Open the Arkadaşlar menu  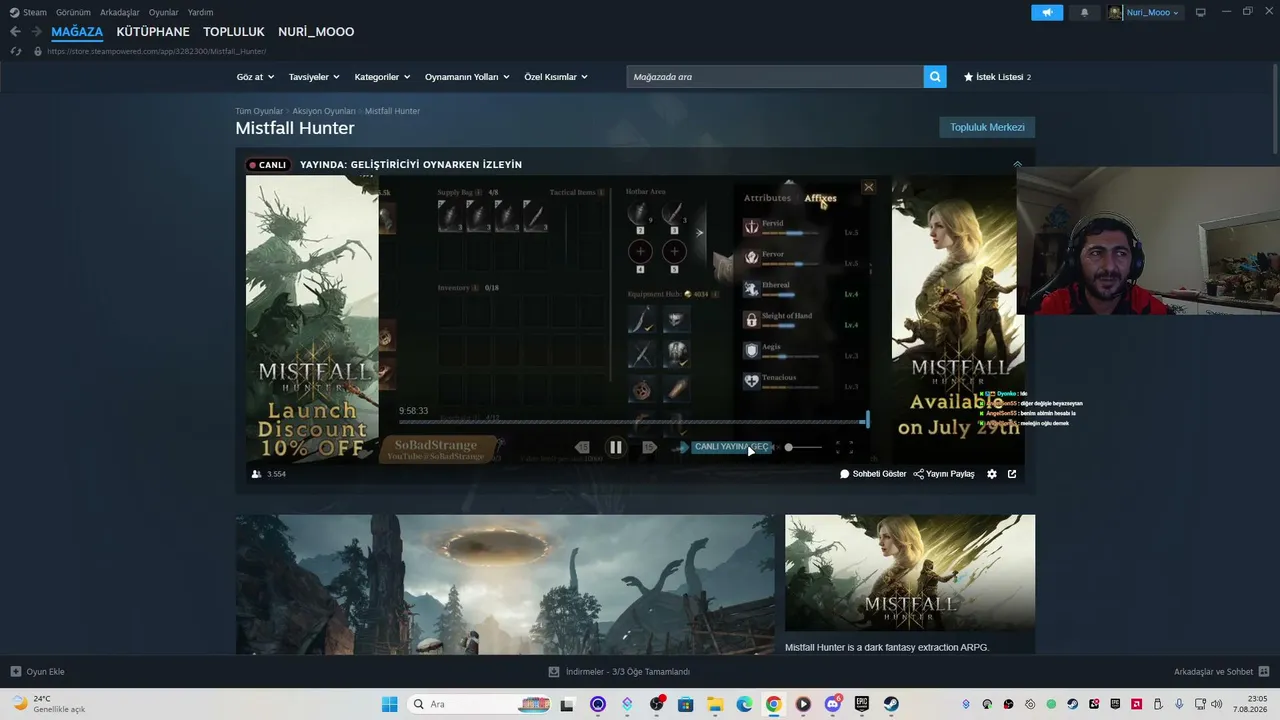pyautogui.click(x=120, y=13)
